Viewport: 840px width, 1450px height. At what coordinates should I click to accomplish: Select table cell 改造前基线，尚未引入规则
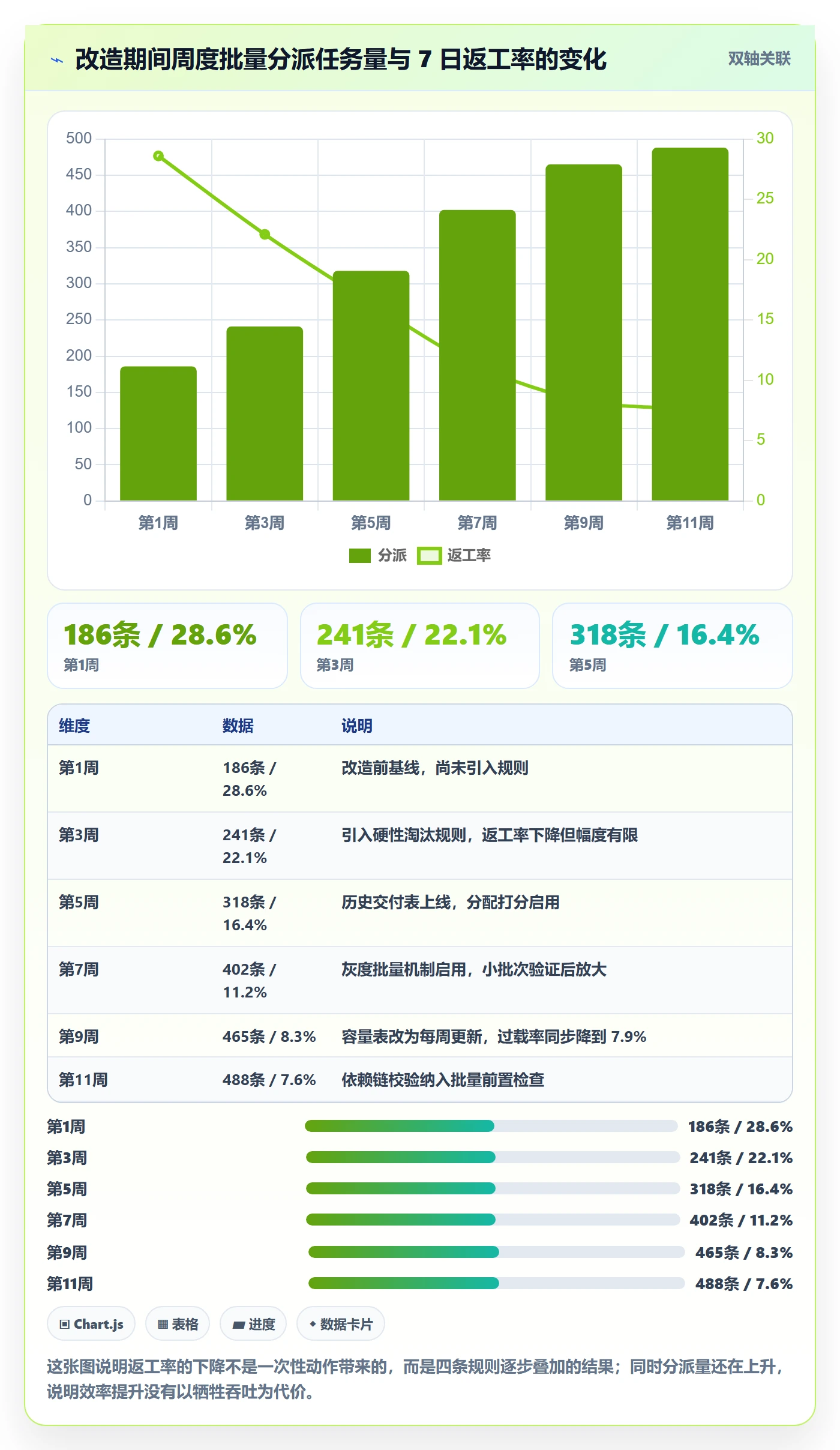435,768
